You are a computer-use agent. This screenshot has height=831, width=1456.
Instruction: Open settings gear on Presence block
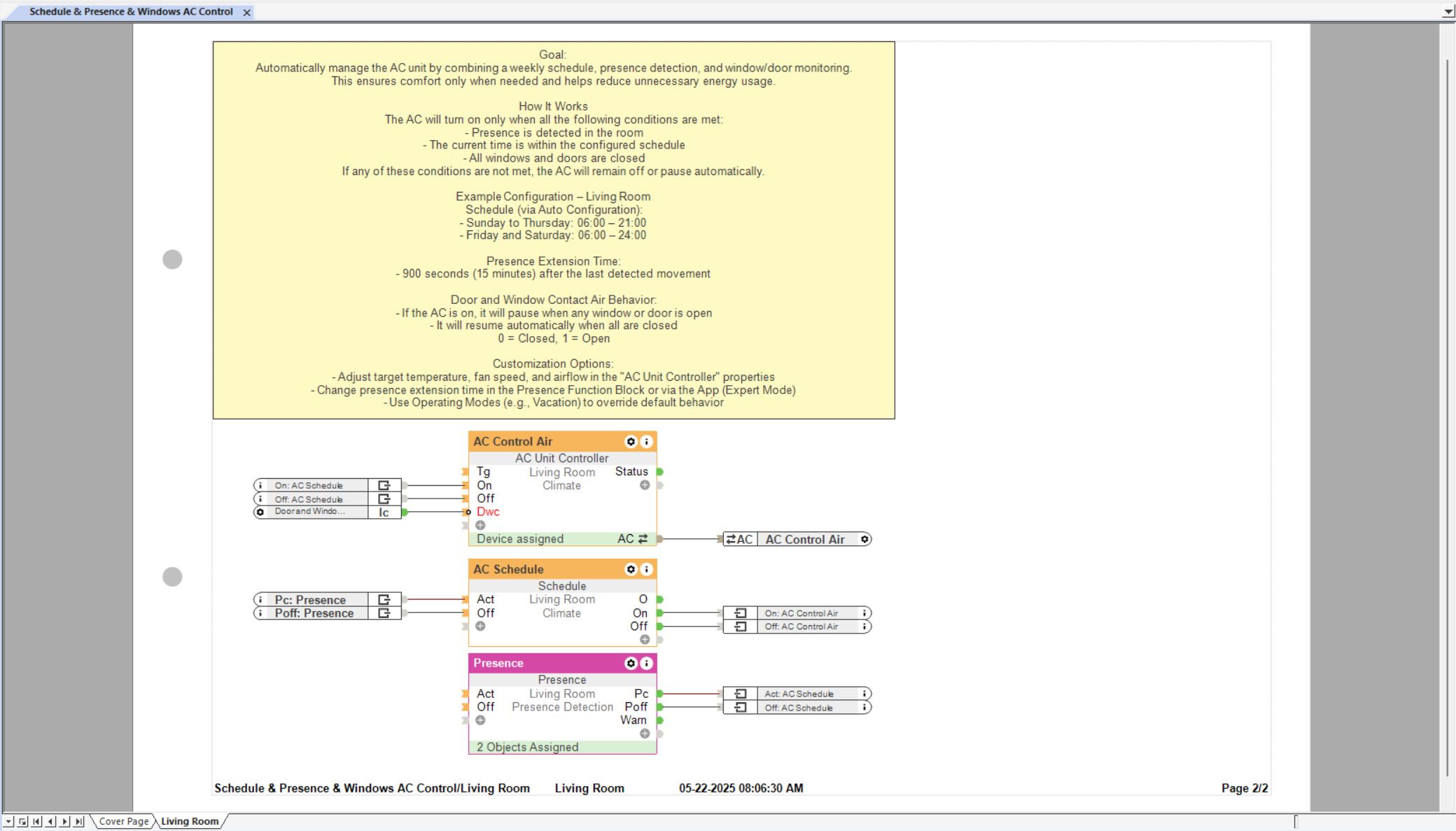pos(631,663)
